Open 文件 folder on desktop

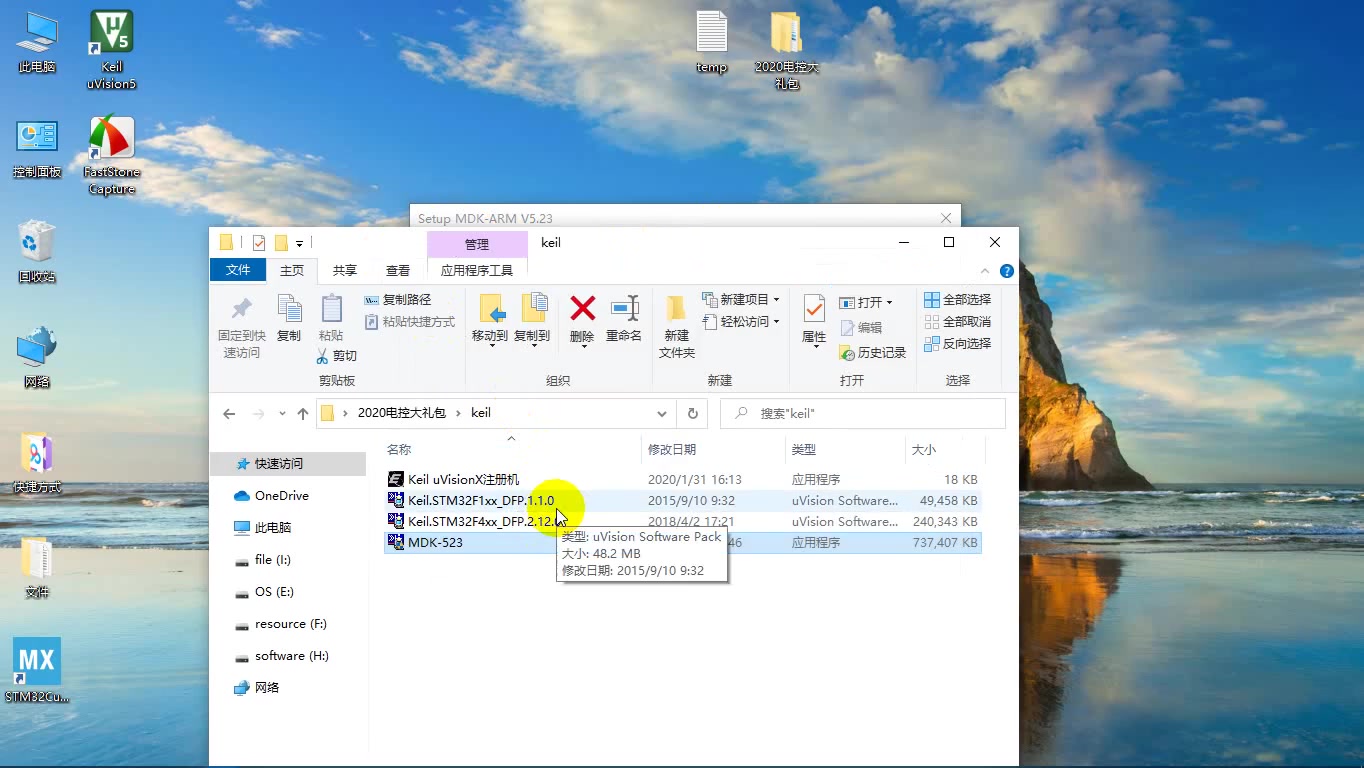[x=37, y=568]
